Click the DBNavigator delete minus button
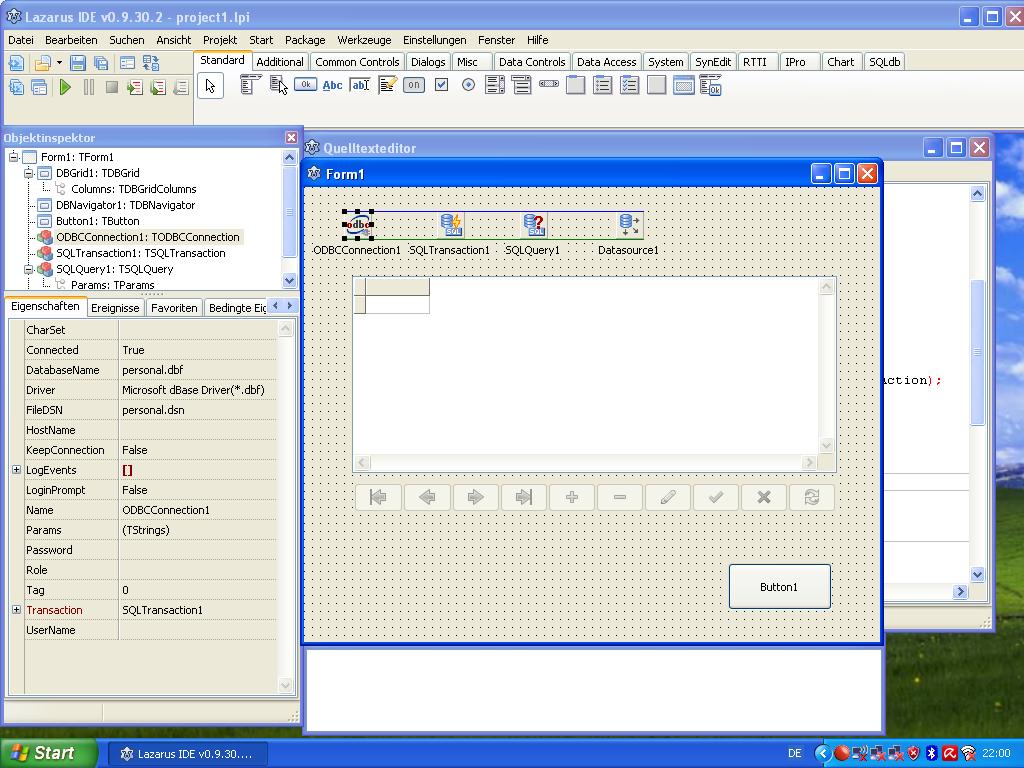1024x768 pixels. [x=619, y=497]
